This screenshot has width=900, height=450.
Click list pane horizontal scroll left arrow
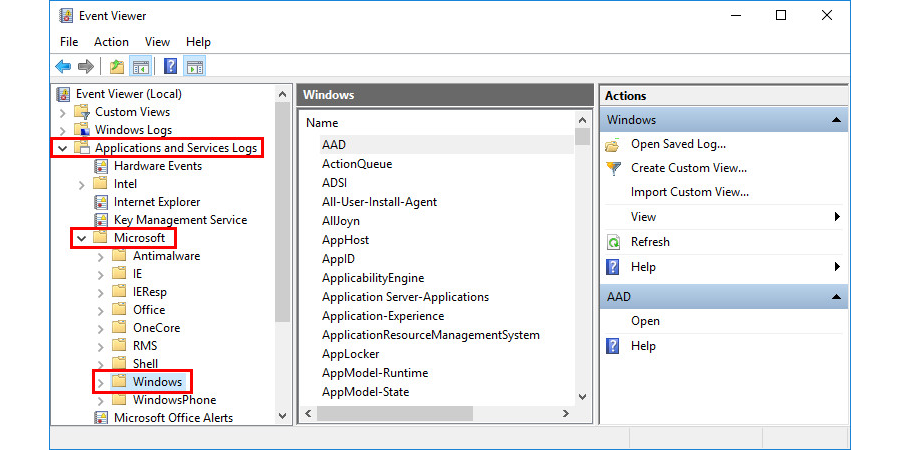(307, 413)
